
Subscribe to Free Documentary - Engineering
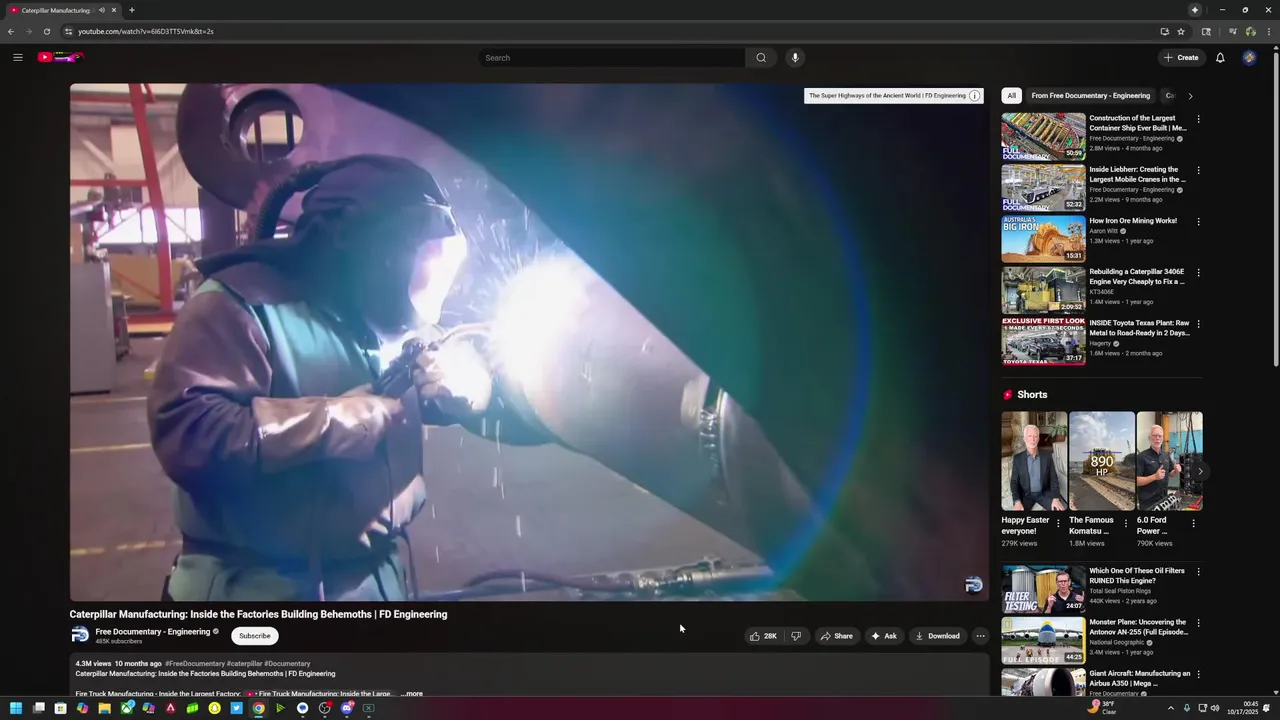pyautogui.click(x=255, y=636)
